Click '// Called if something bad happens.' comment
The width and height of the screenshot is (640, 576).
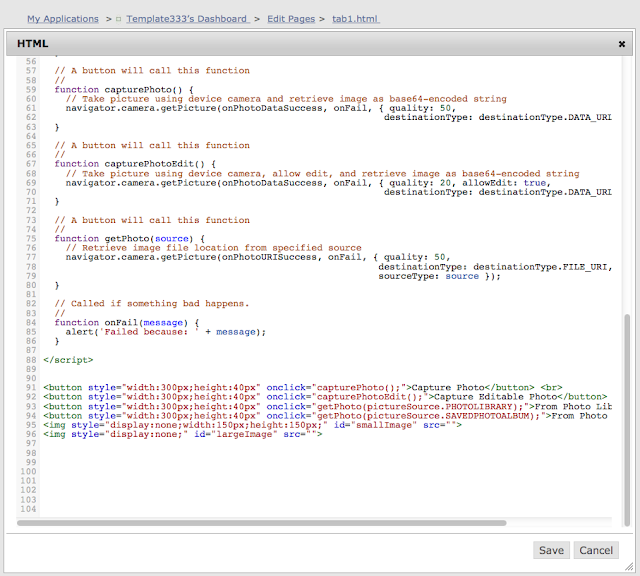(152, 303)
